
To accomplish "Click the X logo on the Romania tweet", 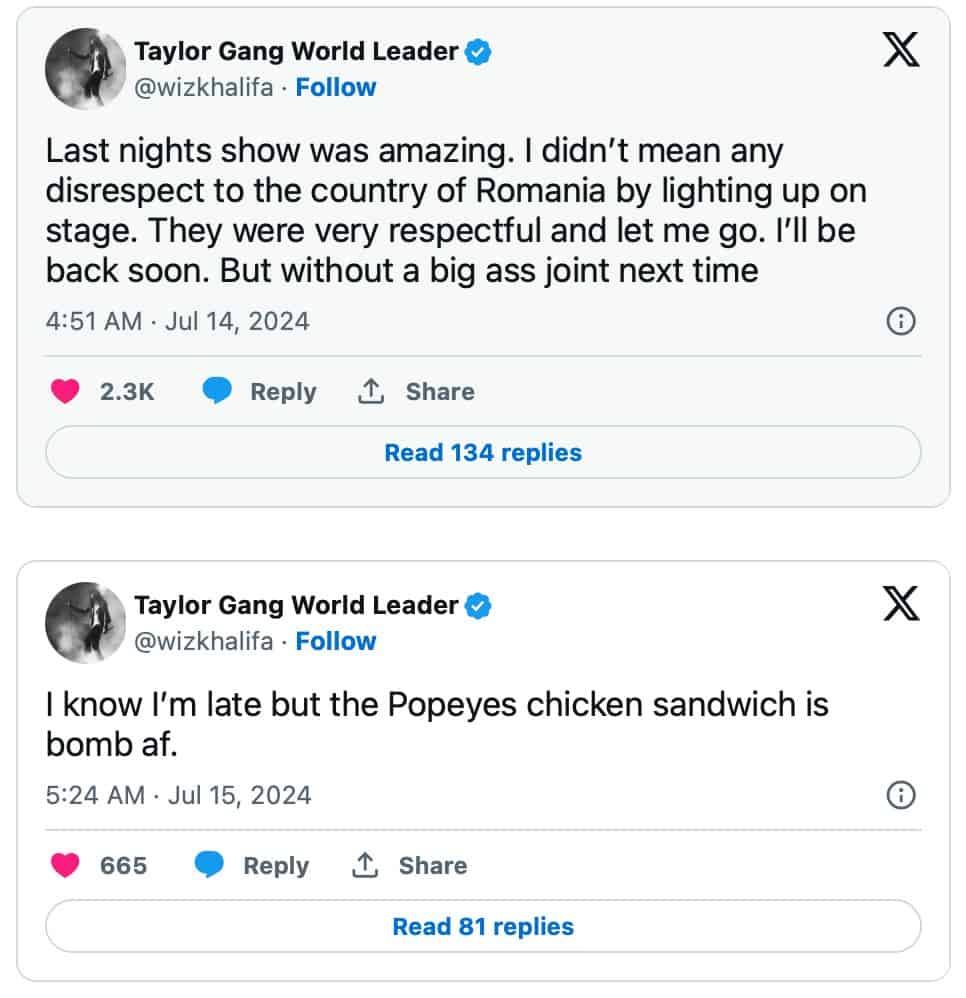I will 901,49.
